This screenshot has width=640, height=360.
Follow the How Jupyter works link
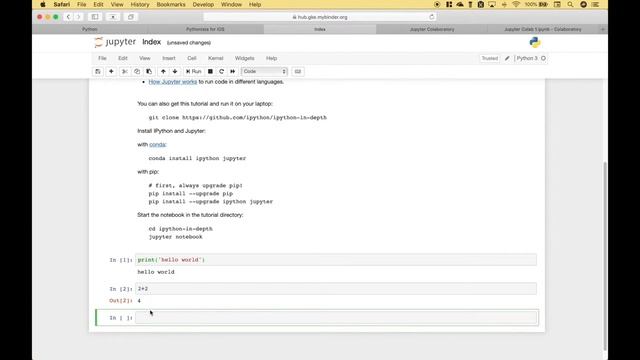173,82
